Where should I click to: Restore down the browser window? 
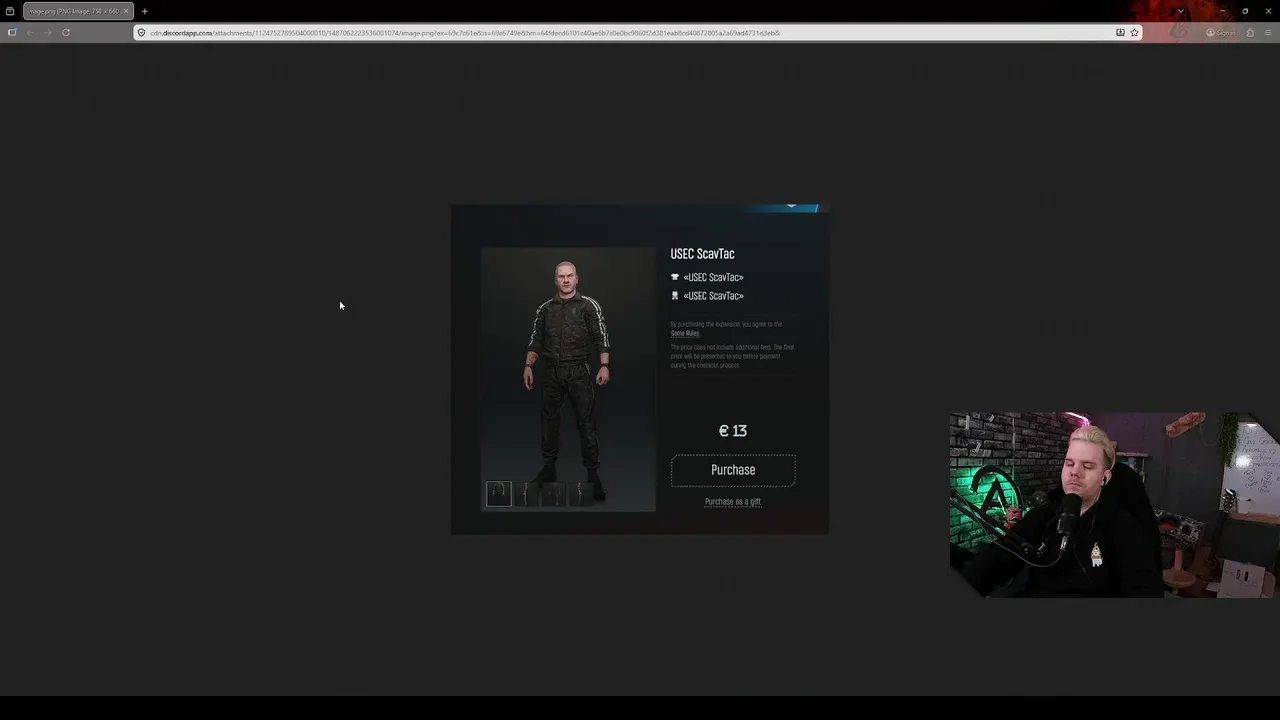pos(1245,11)
